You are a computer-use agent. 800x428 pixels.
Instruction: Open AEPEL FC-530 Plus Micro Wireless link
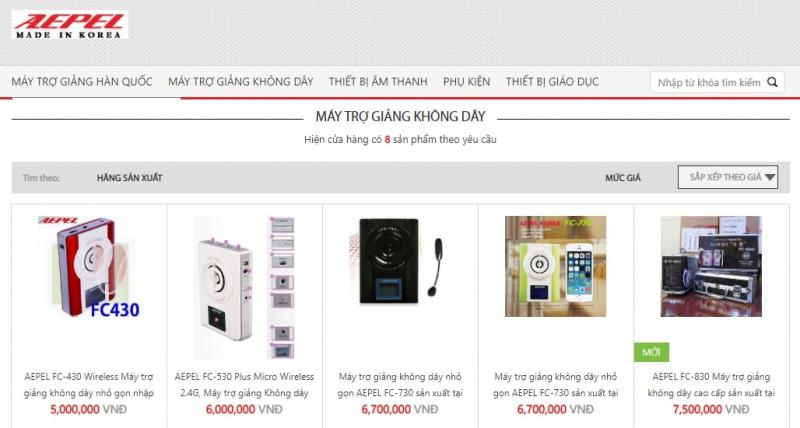[x=244, y=385]
